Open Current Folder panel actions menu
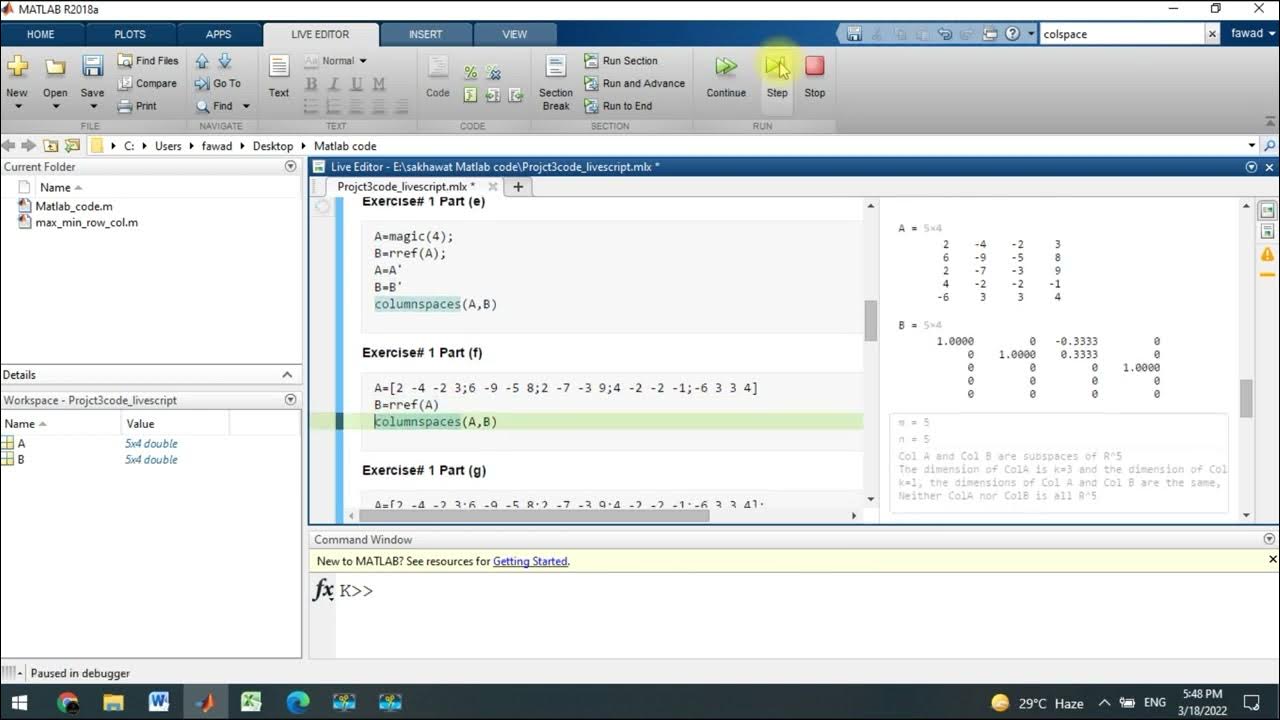Screen dimensions: 1280x720 [291, 167]
